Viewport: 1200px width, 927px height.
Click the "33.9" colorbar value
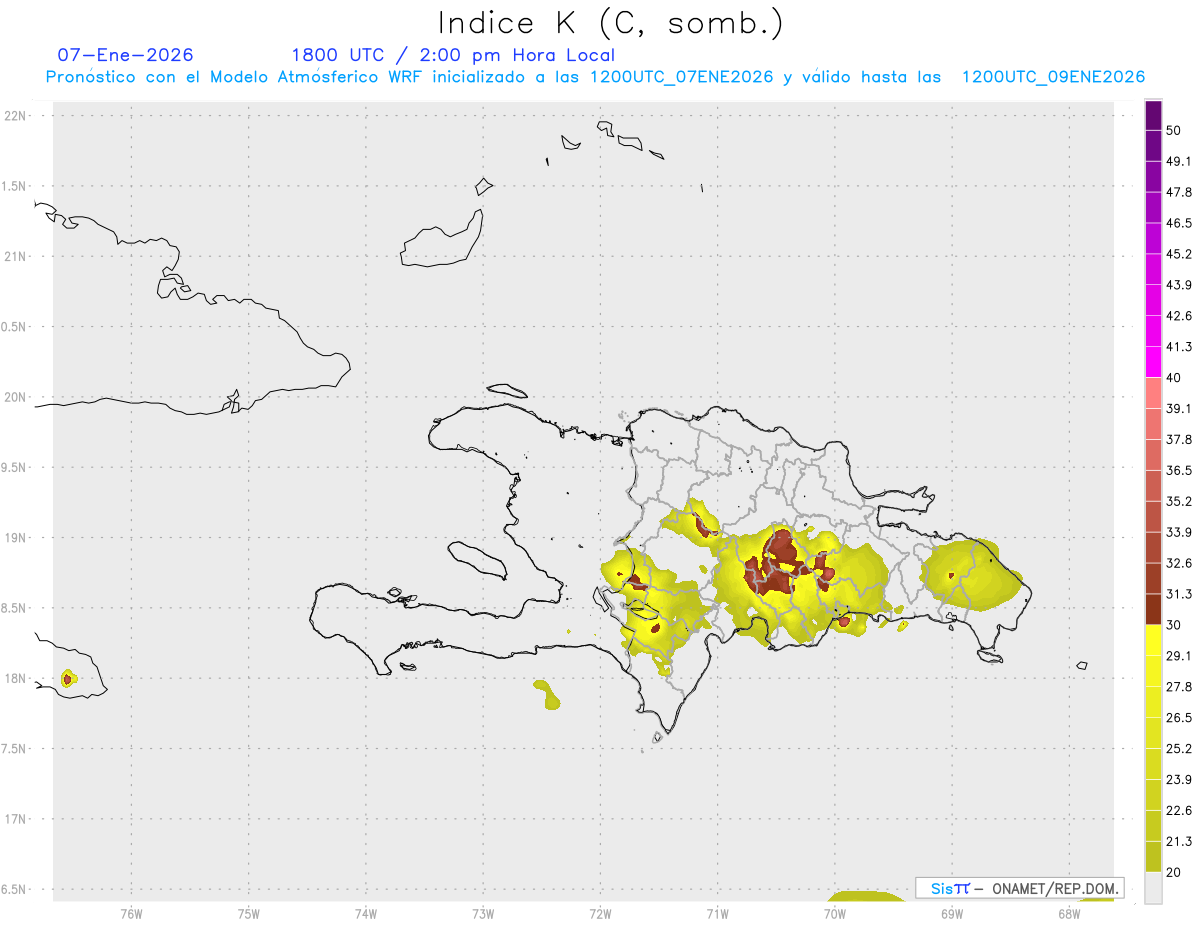click(1179, 532)
